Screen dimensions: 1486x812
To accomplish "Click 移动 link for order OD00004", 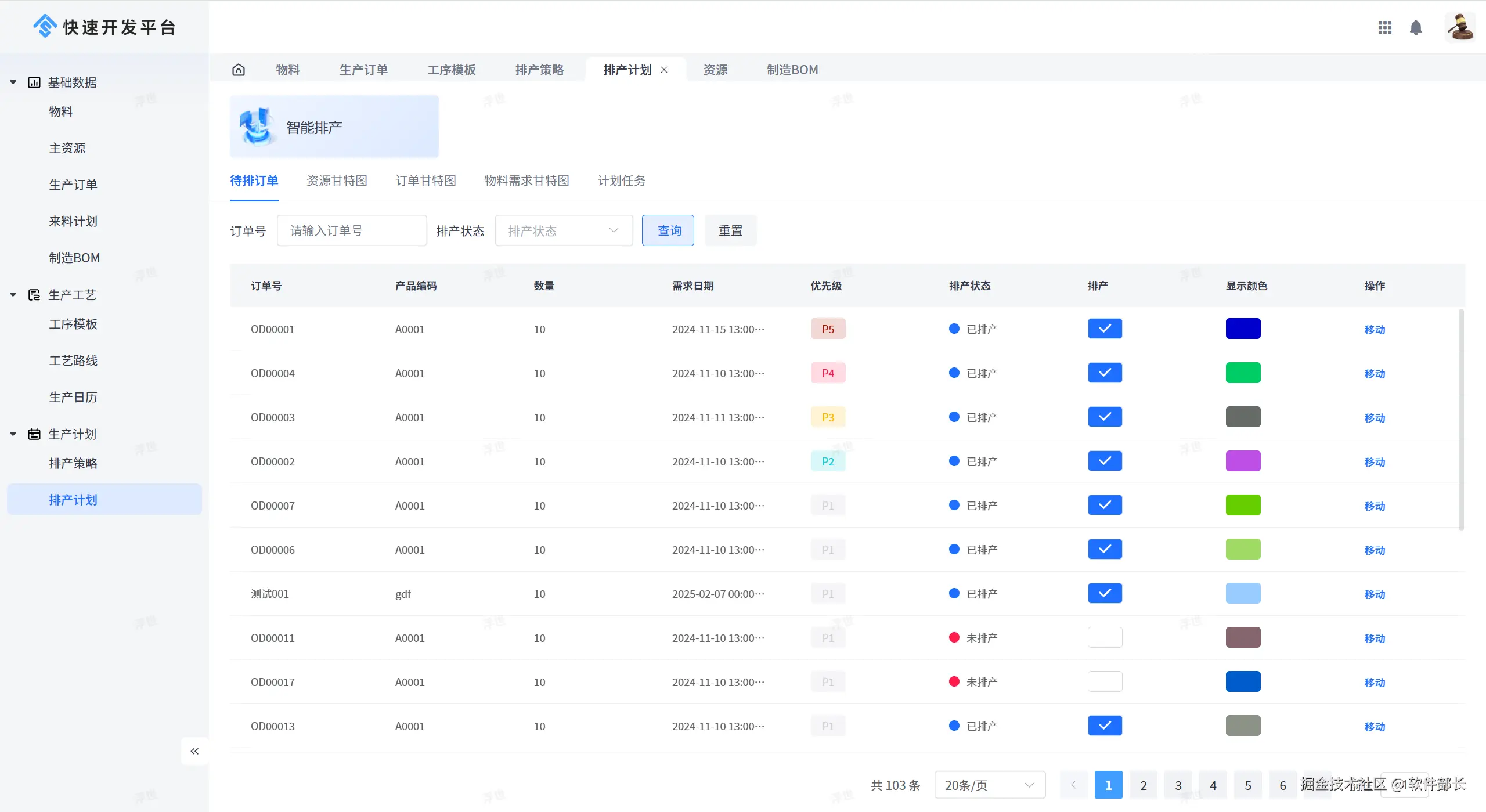I will click(x=1374, y=373).
